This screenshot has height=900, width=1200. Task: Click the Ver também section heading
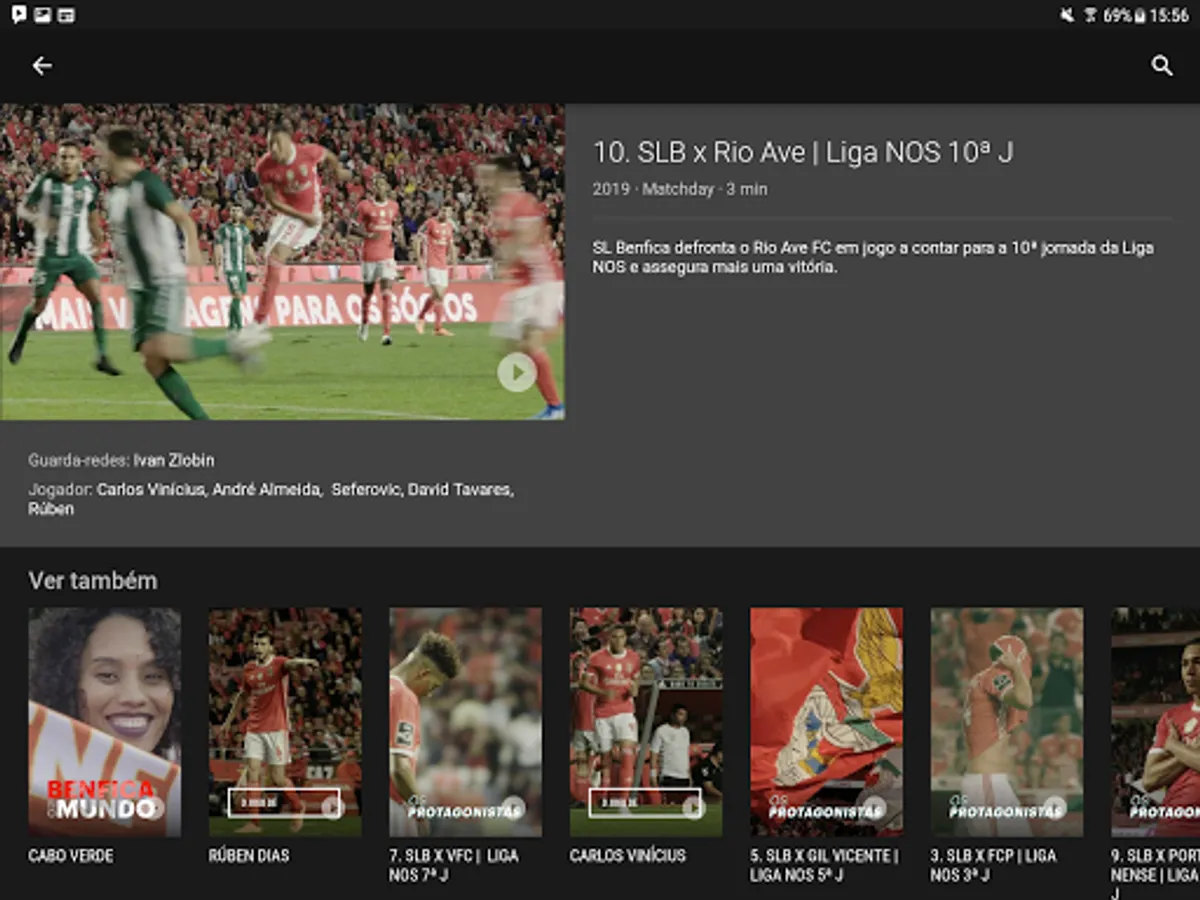[93, 581]
